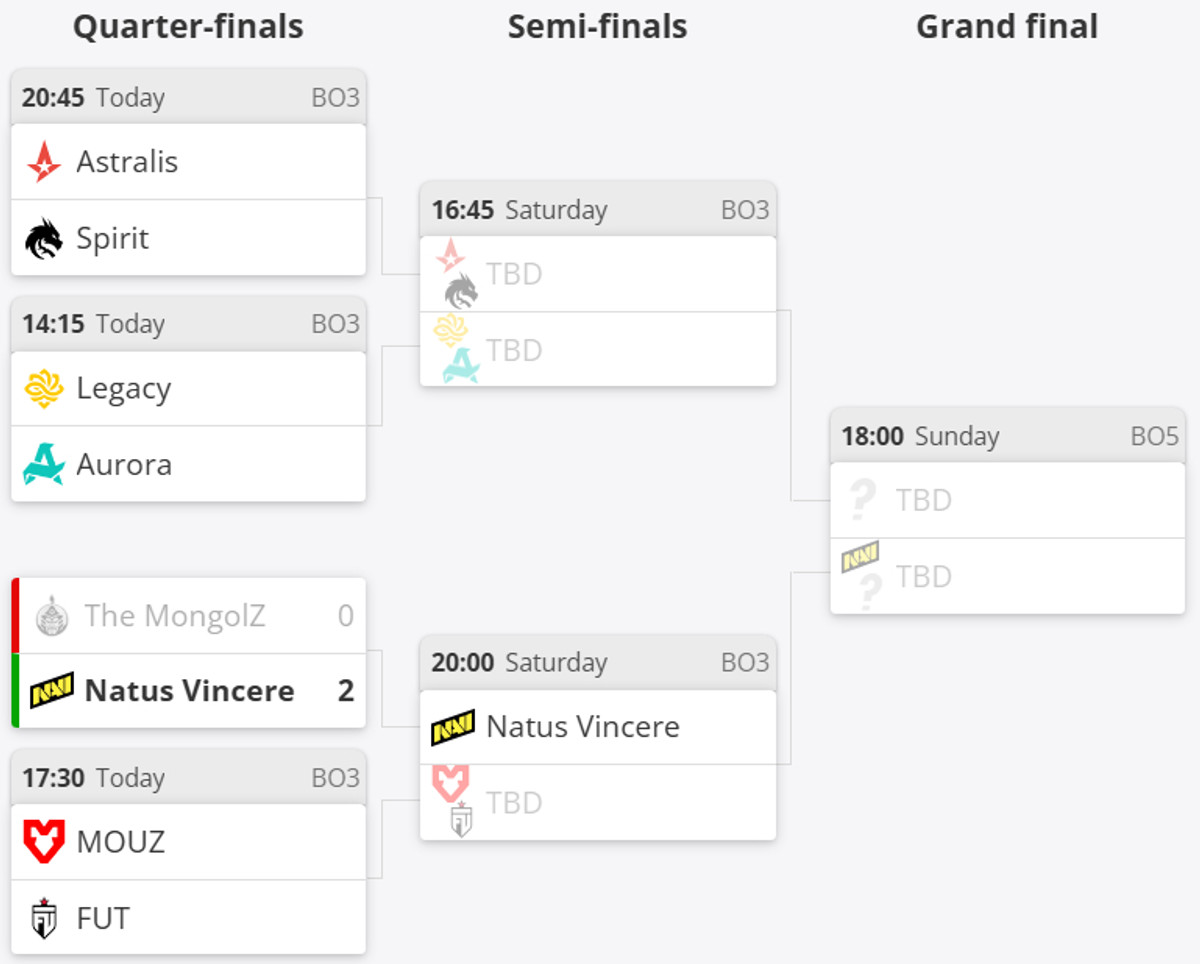
Task: Select the winning Natus Vincere quarter-final row
Action: pos(189,691)
